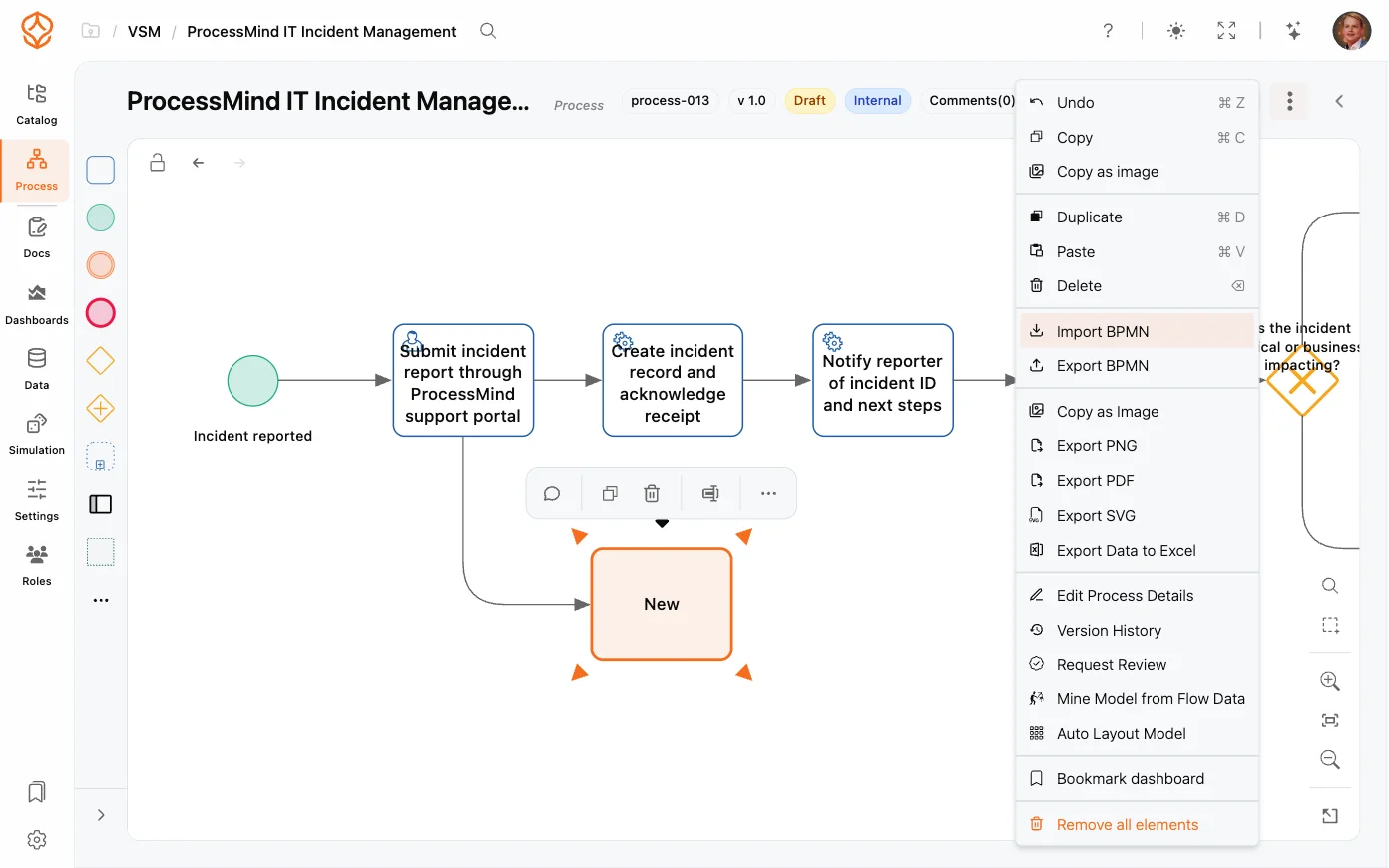Click the AI sparkle icon in the header
Image resolution: width=1389 pixels, height=868 pixels.
click(1294, 31)
